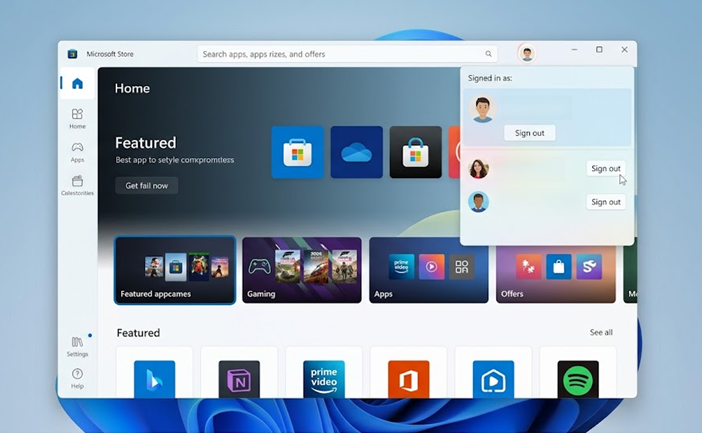Click the Home page heading
The height and width of the screenshot is (433, 702).
coord(132,88)
